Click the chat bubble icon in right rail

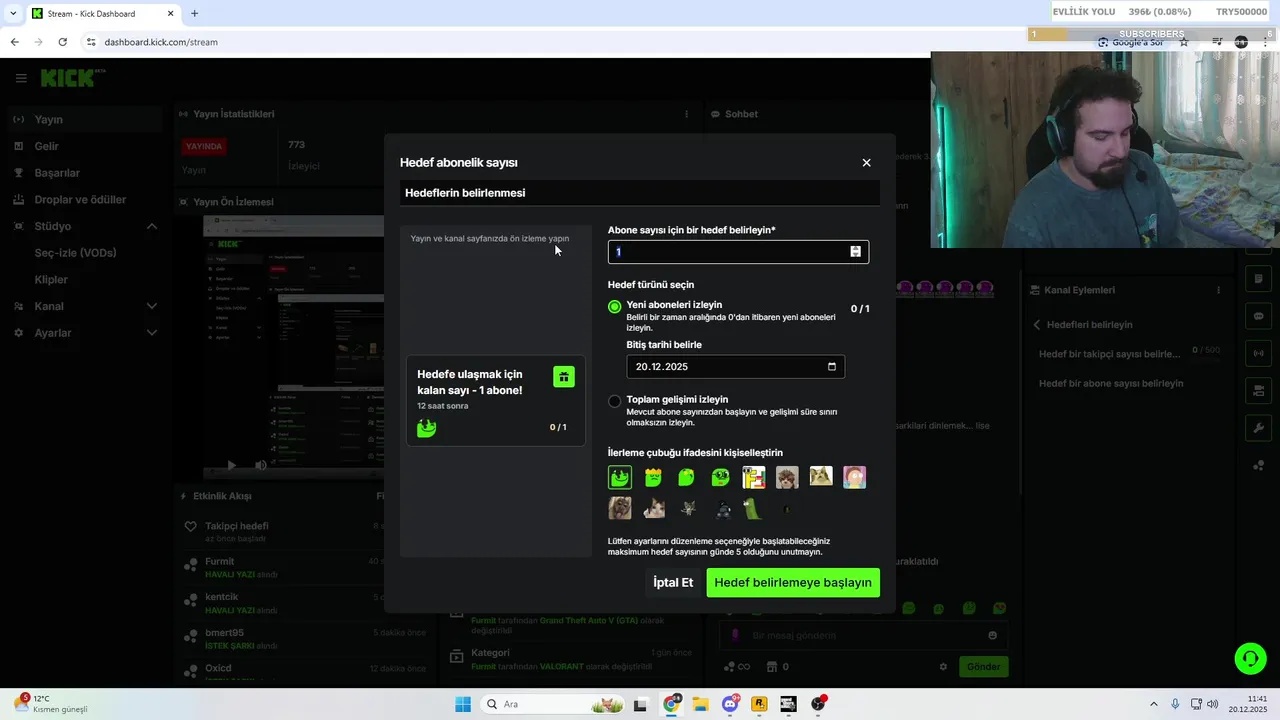point(1258,316)
